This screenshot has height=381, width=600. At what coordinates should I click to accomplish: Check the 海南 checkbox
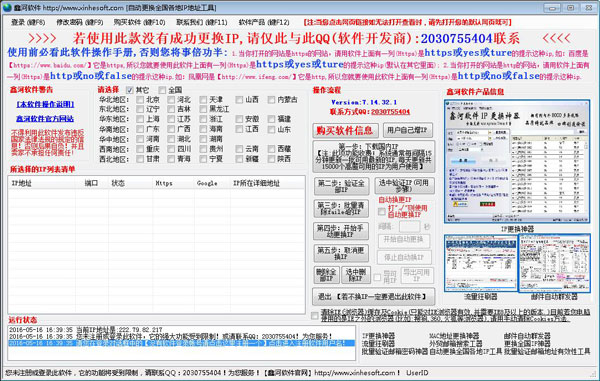(203, 129)
